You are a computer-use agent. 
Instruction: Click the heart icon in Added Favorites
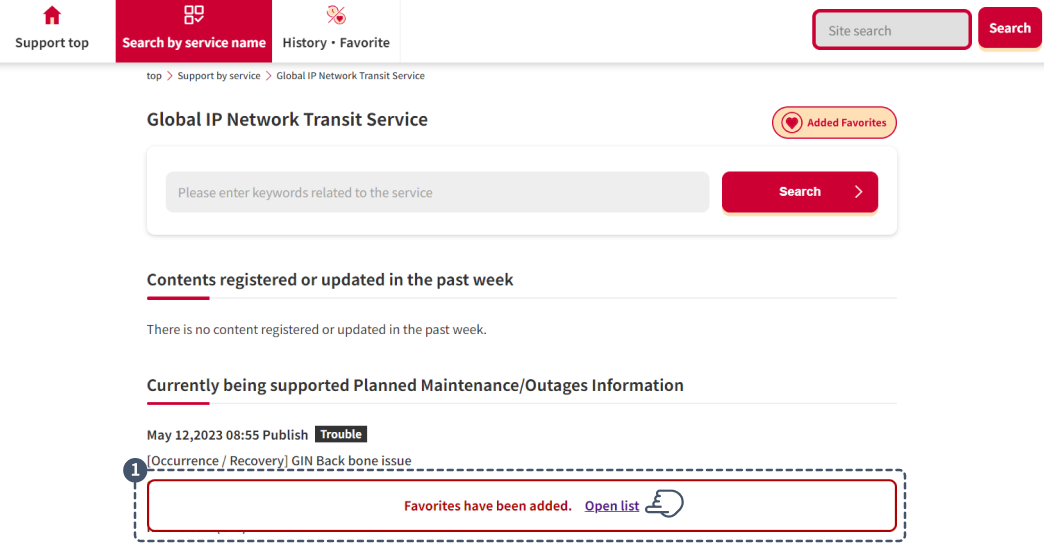pyautogui.click(x=792, y=123)
